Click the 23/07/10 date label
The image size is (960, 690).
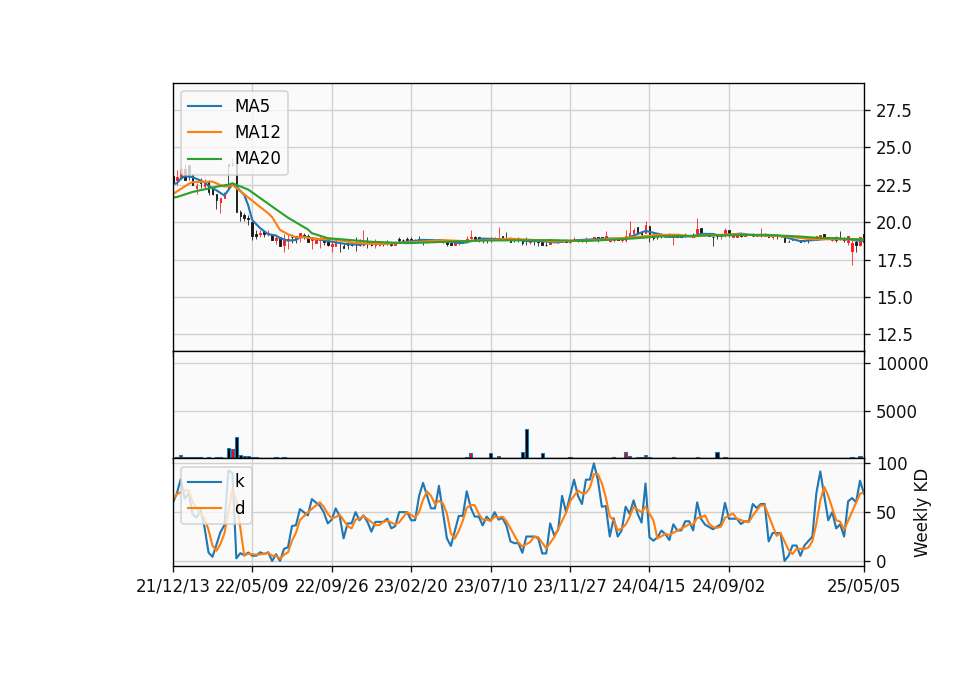[490, 586]
